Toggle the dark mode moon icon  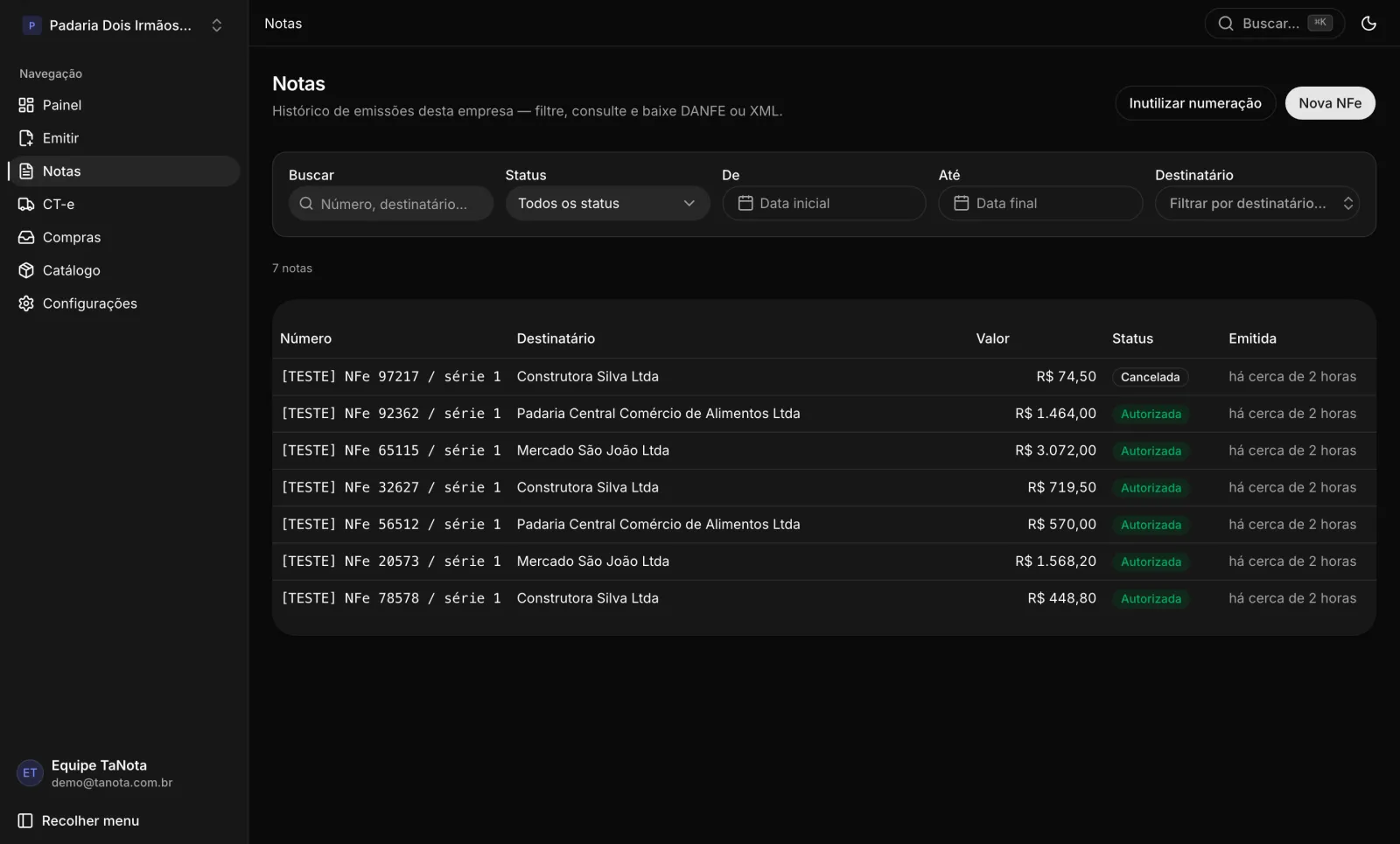pyautogui.click(x=1368, y=24)
